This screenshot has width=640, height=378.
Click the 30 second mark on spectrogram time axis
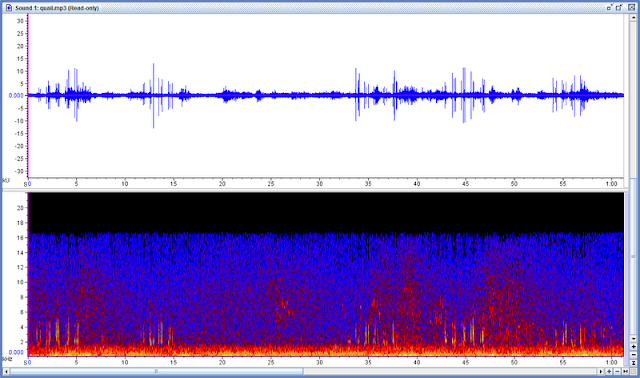[x=319, y=362]
